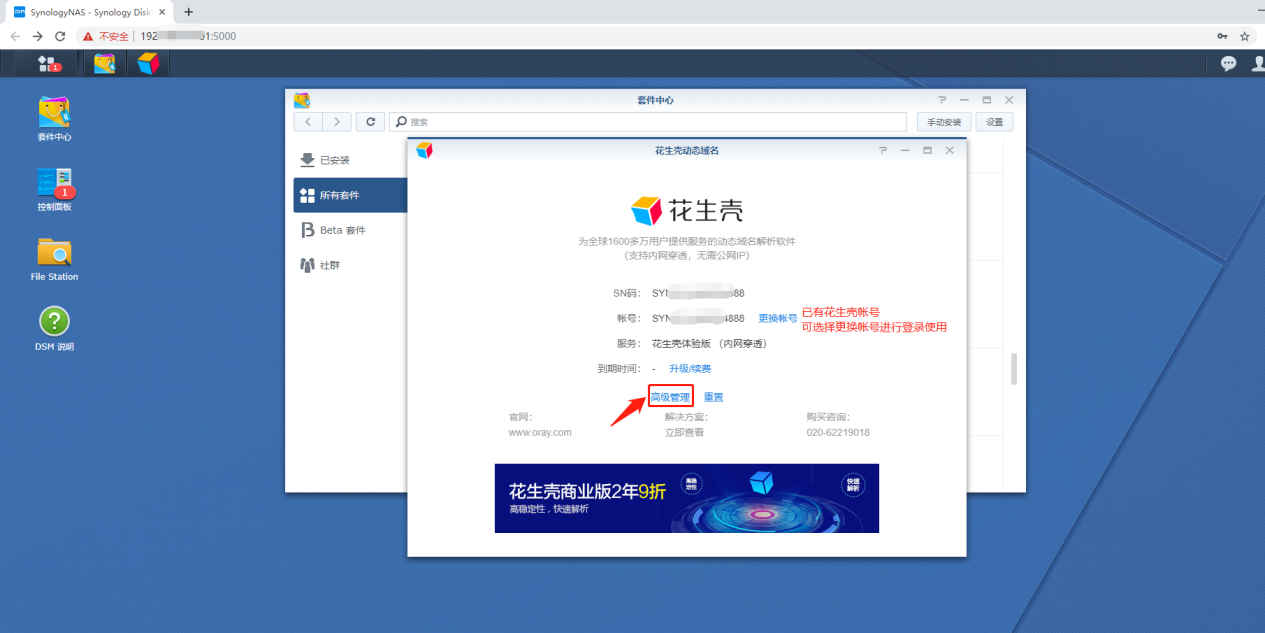Click 更换帐号 link
This screenshot has width=1265, height=633.
click(x=778, y=318)
